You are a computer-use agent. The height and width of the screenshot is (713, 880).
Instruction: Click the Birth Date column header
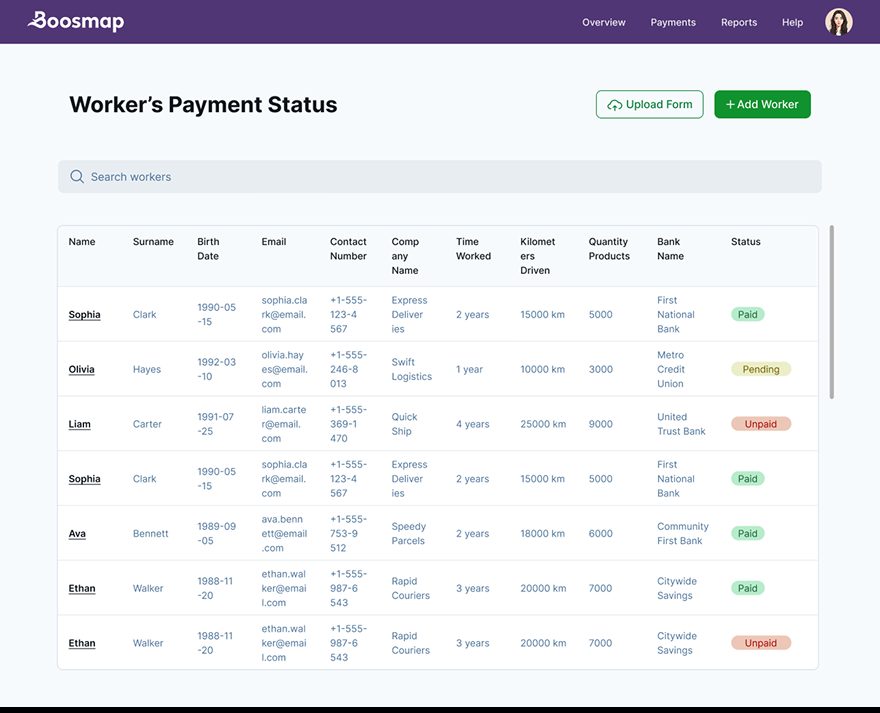click(x=208, y=249)
